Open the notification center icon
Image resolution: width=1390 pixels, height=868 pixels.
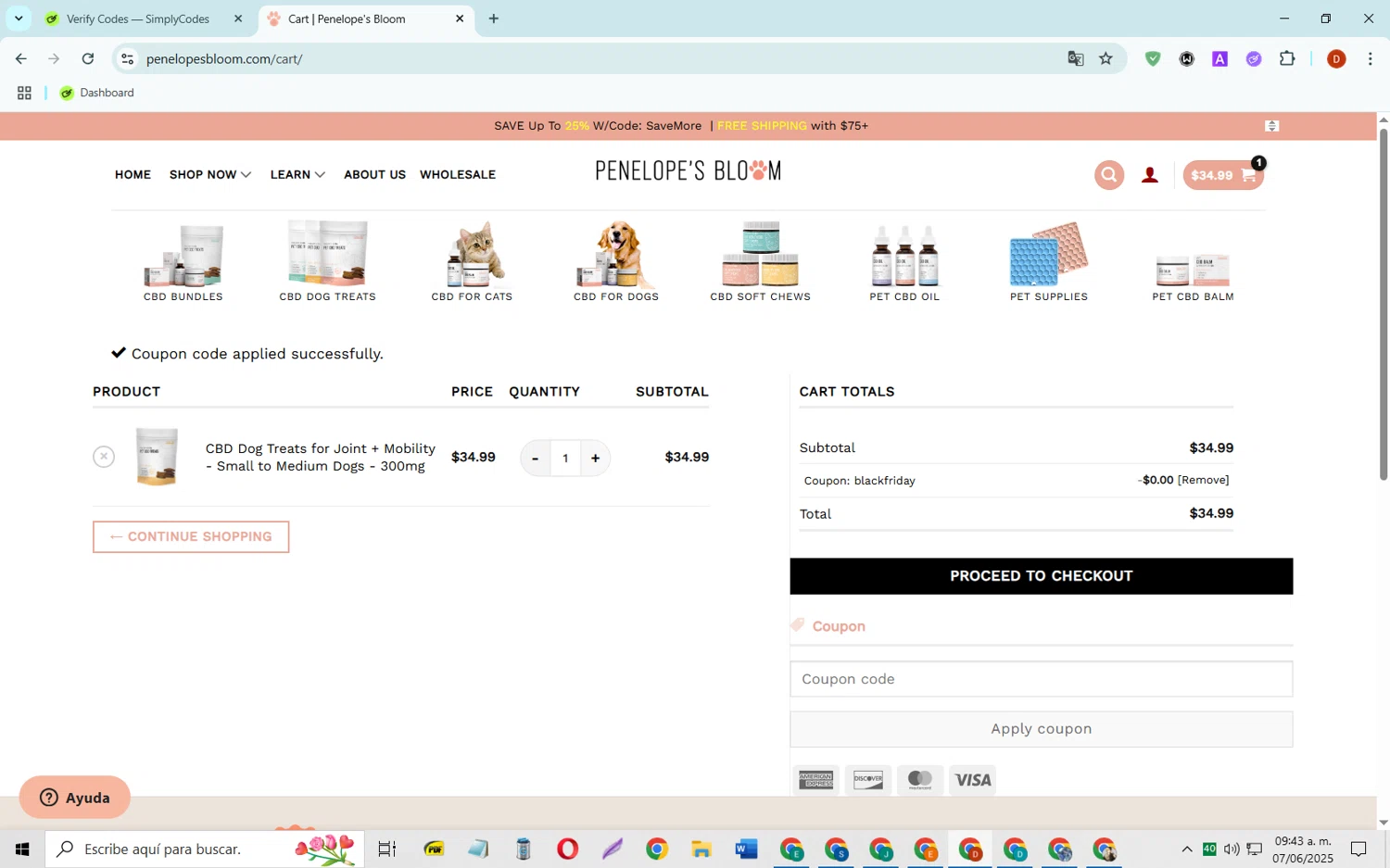point(1358,849)
